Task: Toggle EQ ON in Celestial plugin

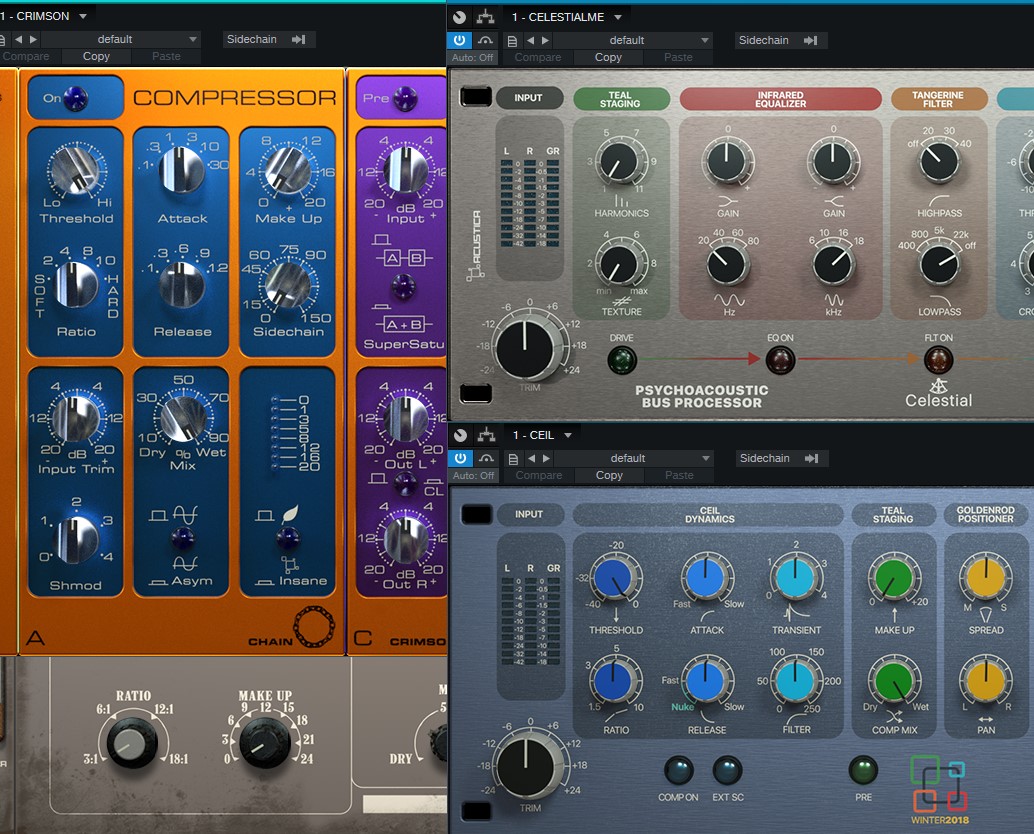Action: pyautogui.click(x=779, y=360)
